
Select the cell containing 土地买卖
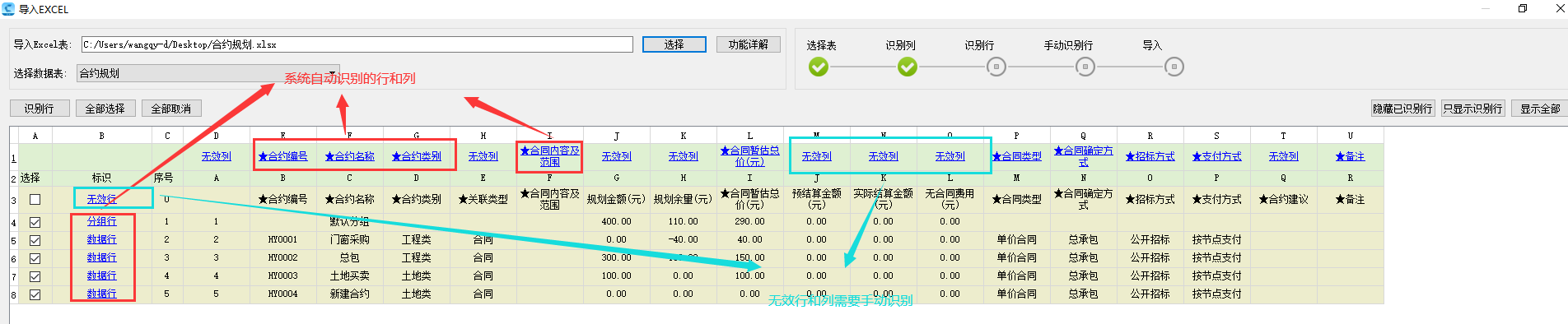(349, 275)
